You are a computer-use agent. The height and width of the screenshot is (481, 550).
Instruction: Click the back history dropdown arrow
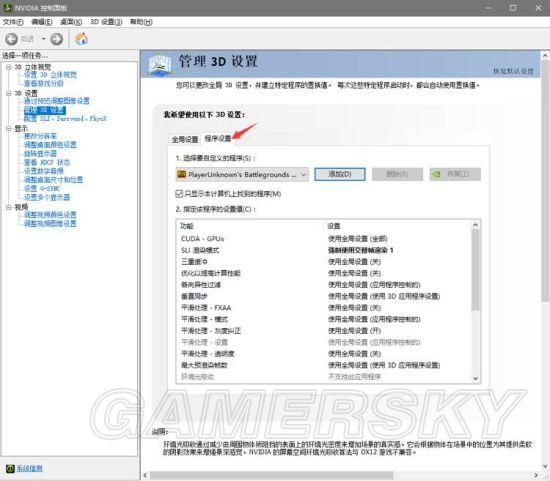point(44,39)
